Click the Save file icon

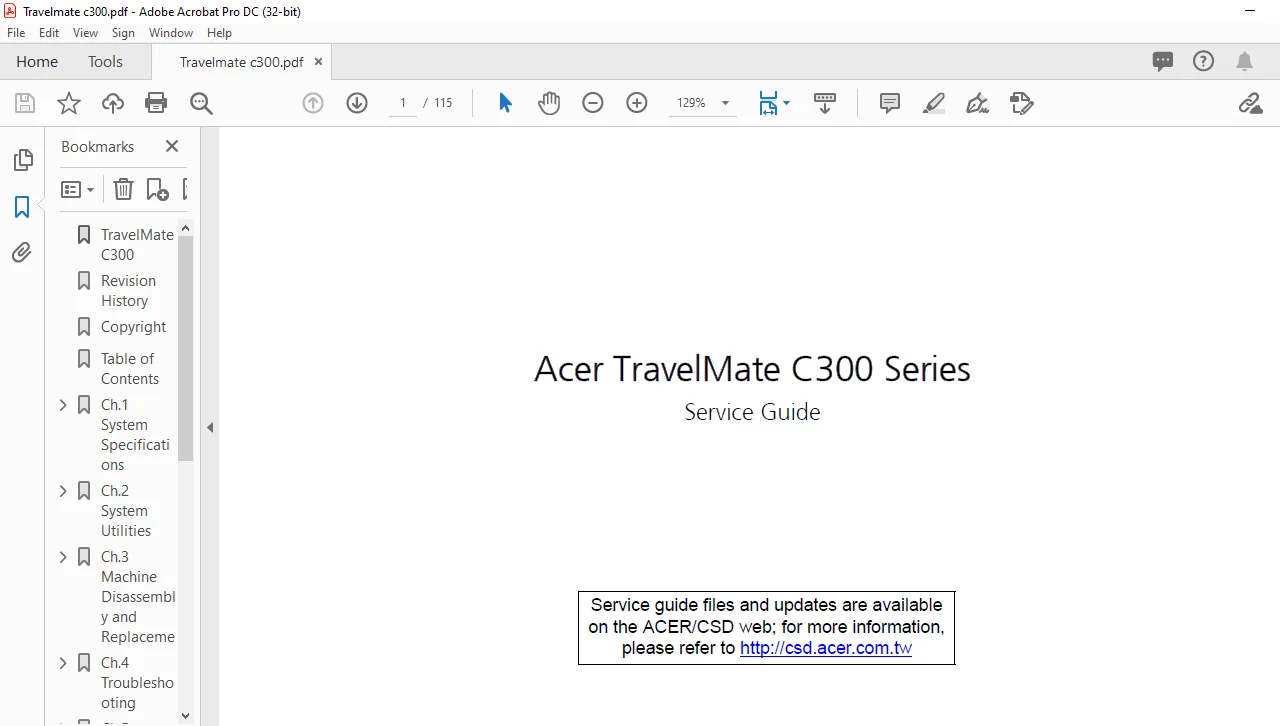25,103
